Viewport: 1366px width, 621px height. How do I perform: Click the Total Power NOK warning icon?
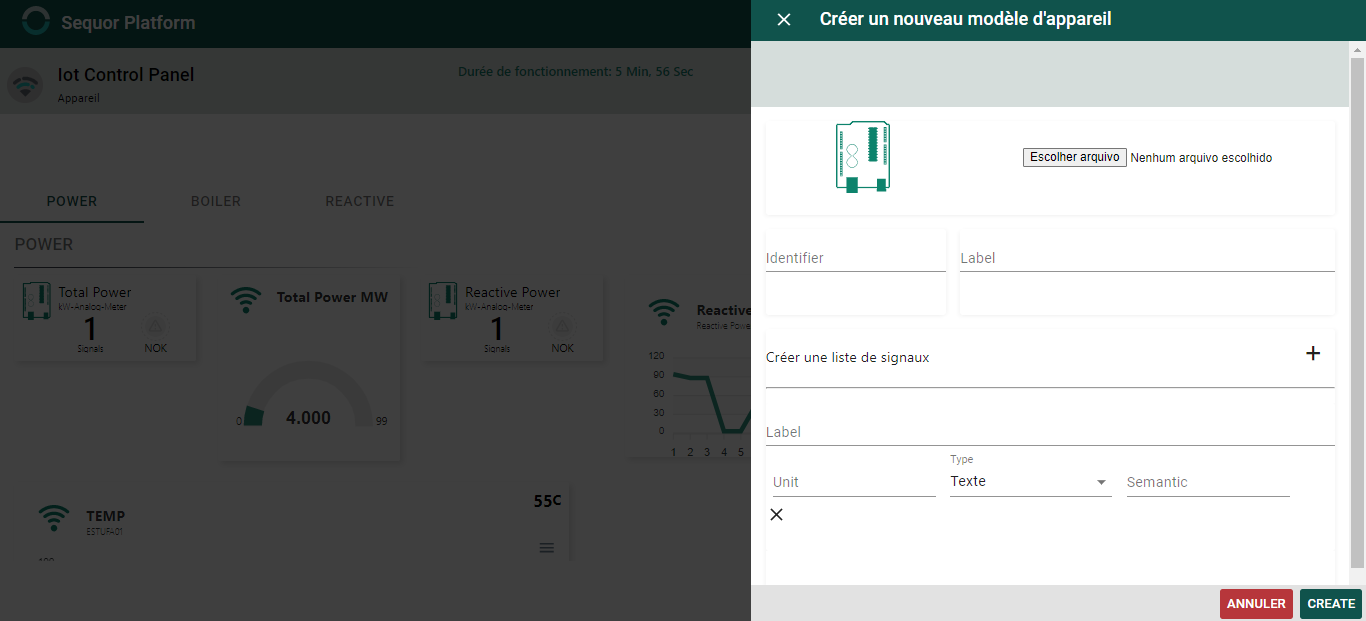click(155, 326)
